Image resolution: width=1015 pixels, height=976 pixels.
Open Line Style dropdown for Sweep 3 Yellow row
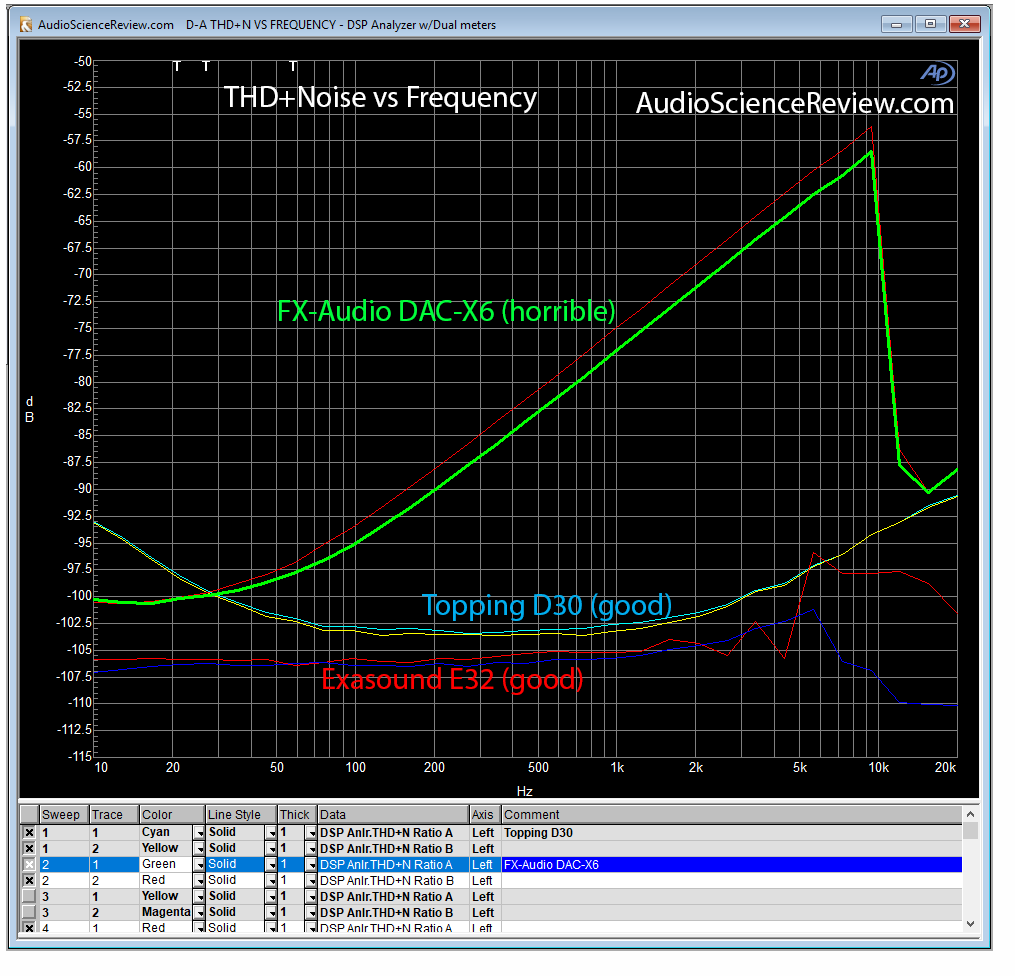[x=272, y=896]
